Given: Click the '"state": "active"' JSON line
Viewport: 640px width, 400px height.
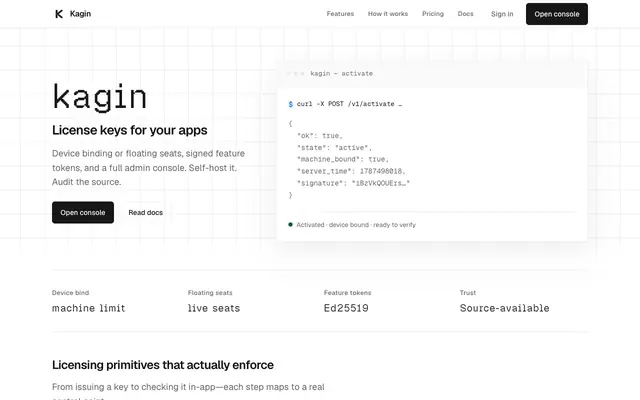Looking at the screenshot, I should pyautogui.click(x=334, y=148).
